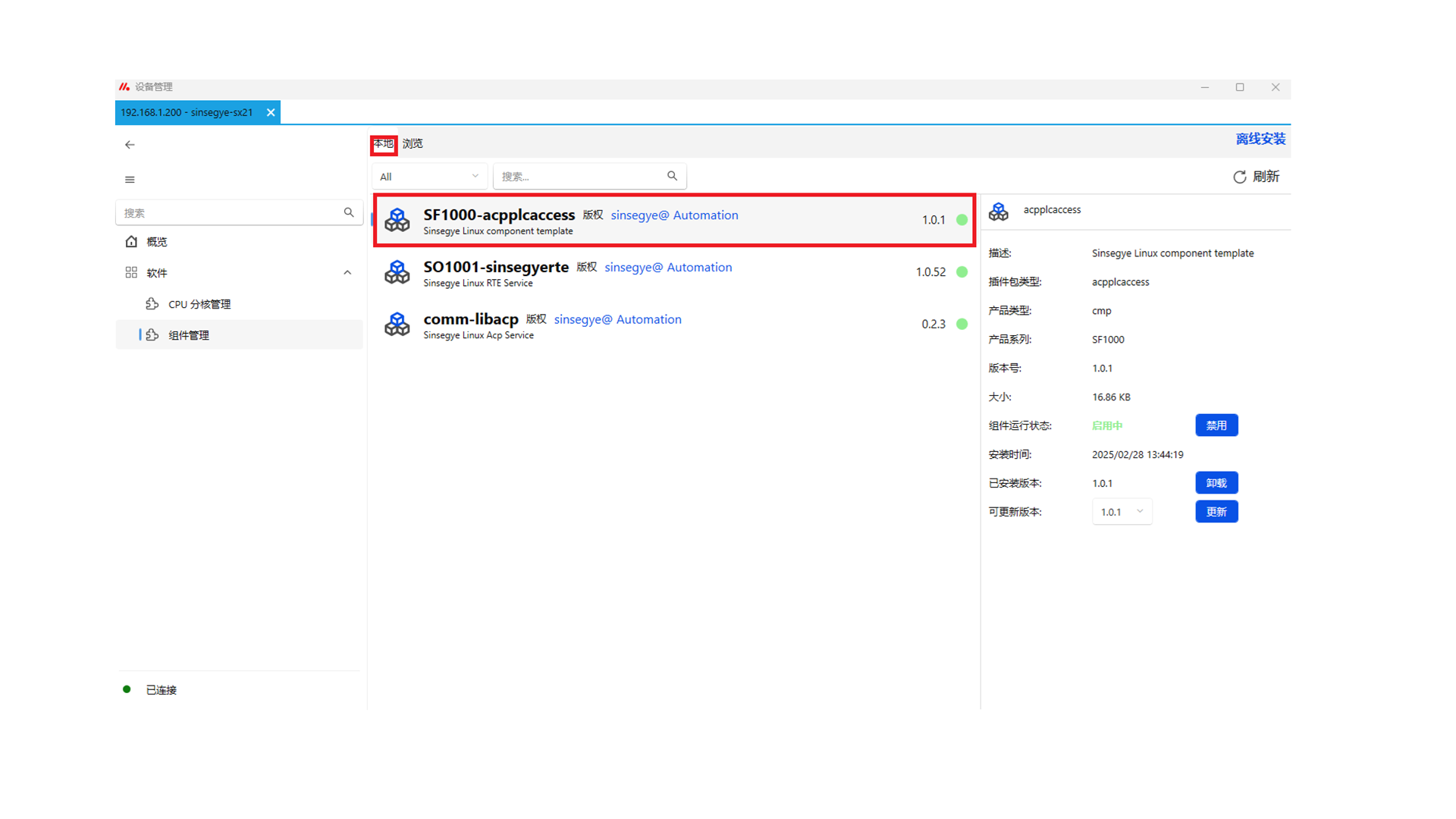Collapse the 软件 sidebar section
This screenshot has height=819, width=1456.
(347, 272)
